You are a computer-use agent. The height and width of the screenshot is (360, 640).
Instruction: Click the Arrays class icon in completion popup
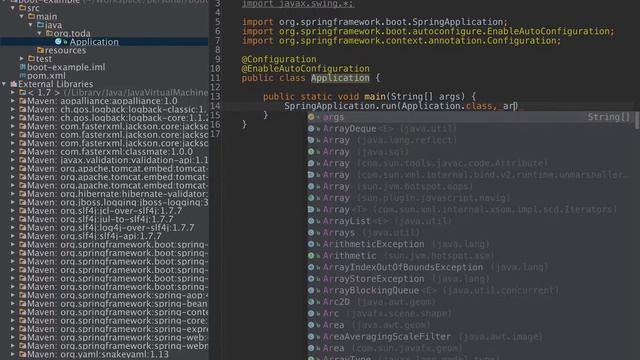[311, 233]
